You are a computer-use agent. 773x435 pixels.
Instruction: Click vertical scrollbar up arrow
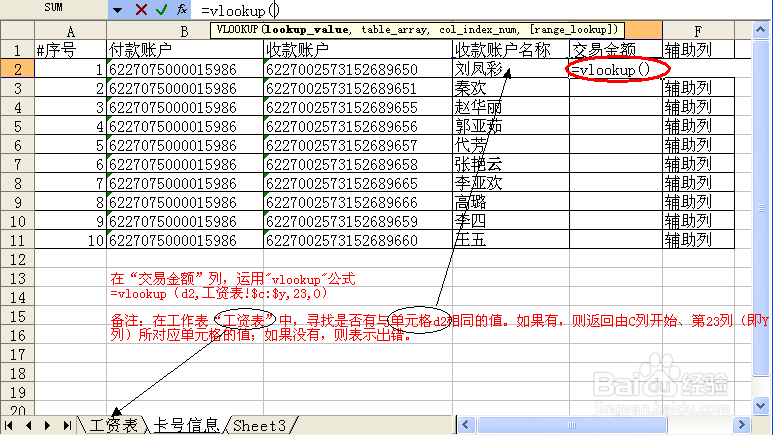click(761, 30)
